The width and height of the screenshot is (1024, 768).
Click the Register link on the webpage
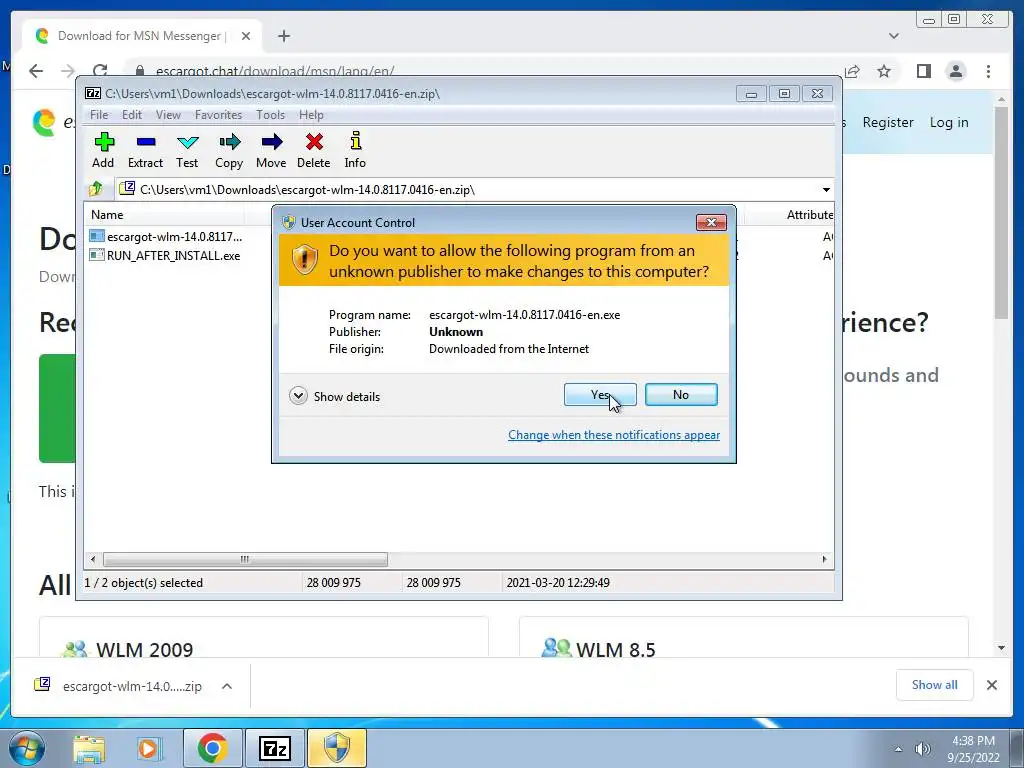888,123
